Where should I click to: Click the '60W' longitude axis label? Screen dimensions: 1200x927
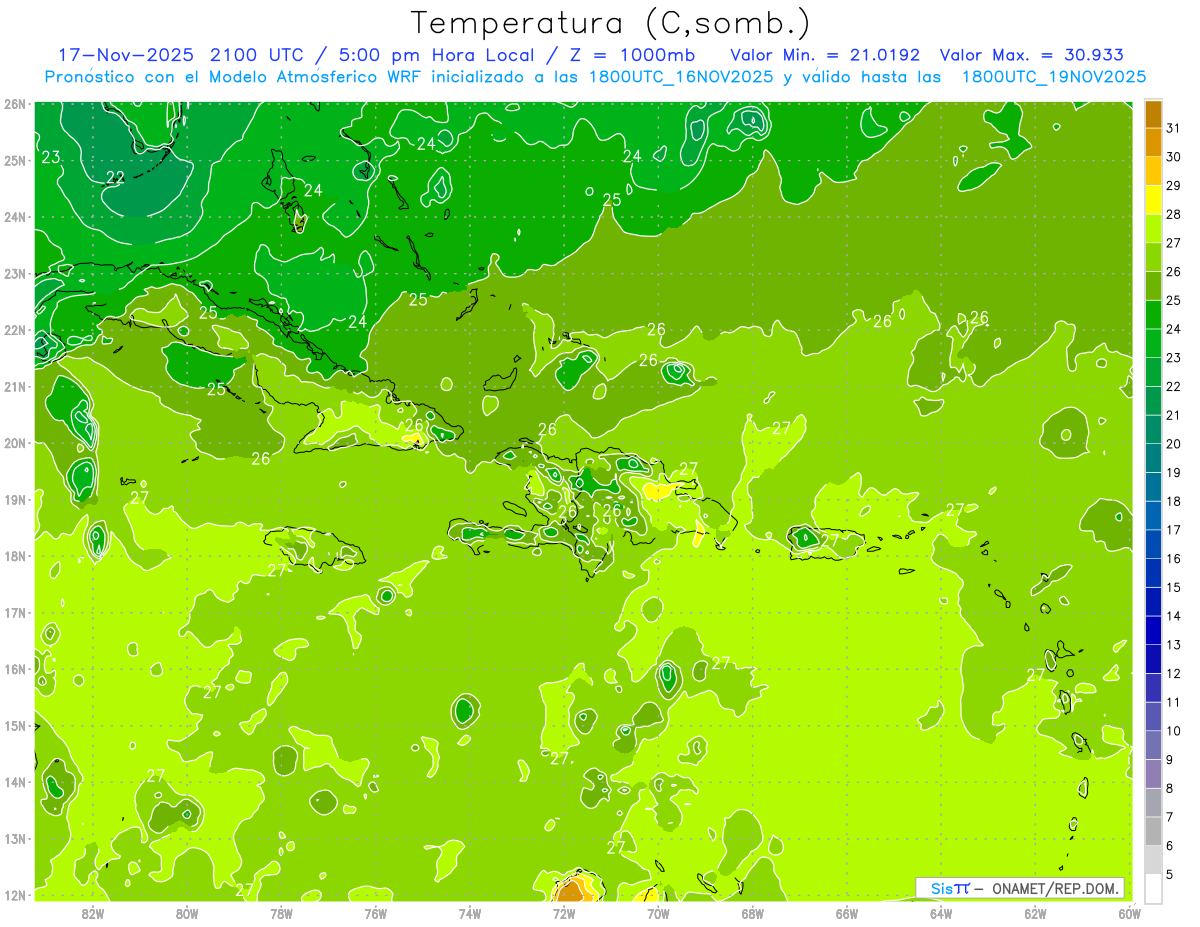pos(1130,912)
